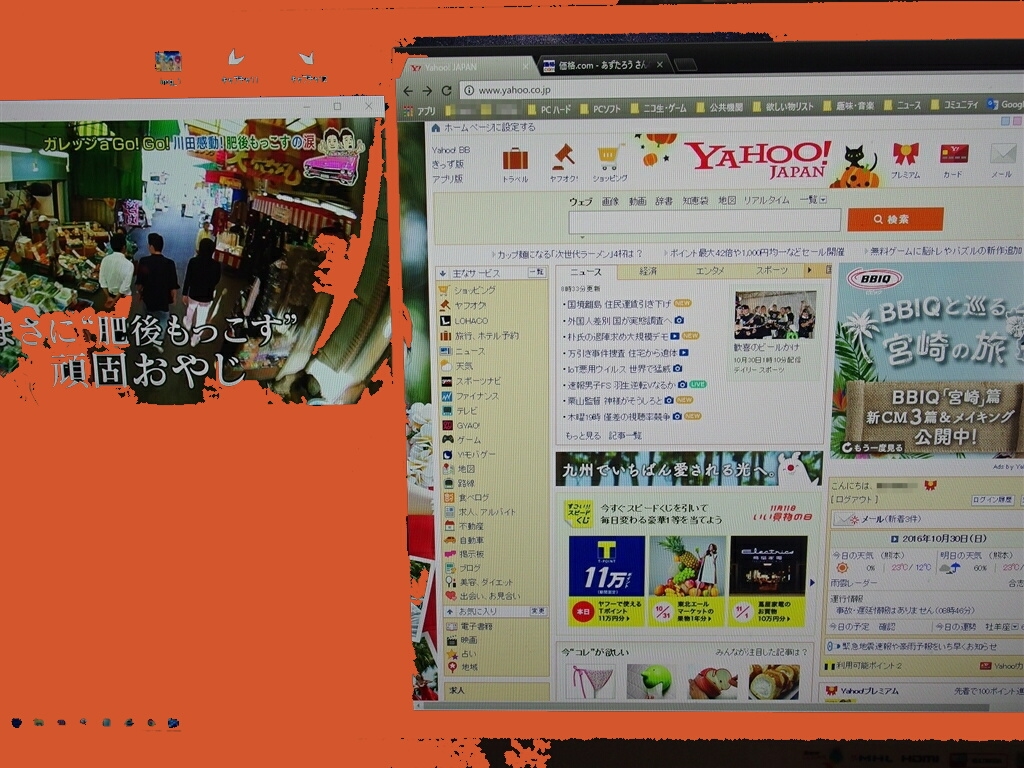Click the 記事一覧 link
The height and width of the screenshot is (768, 1024).
(625, 435)
